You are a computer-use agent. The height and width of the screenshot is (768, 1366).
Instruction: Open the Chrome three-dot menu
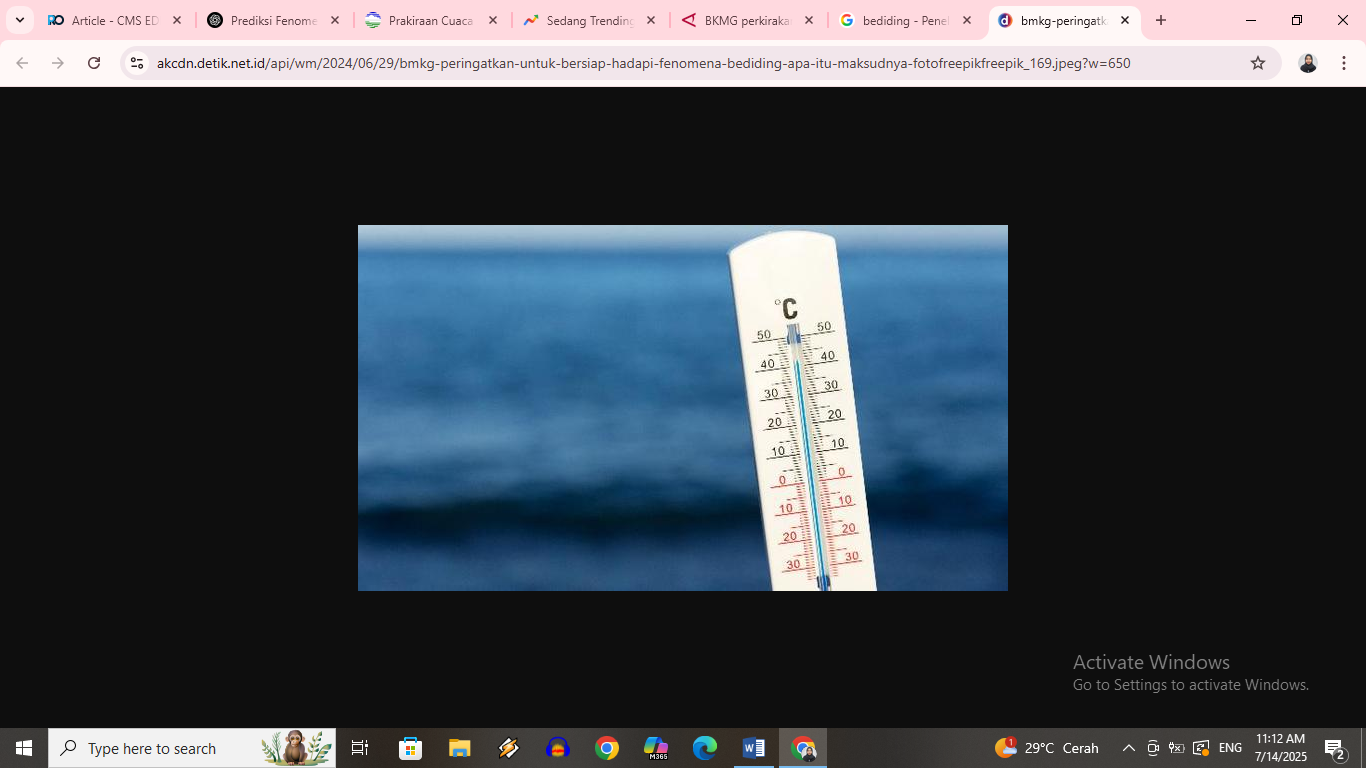point(1344,63)
